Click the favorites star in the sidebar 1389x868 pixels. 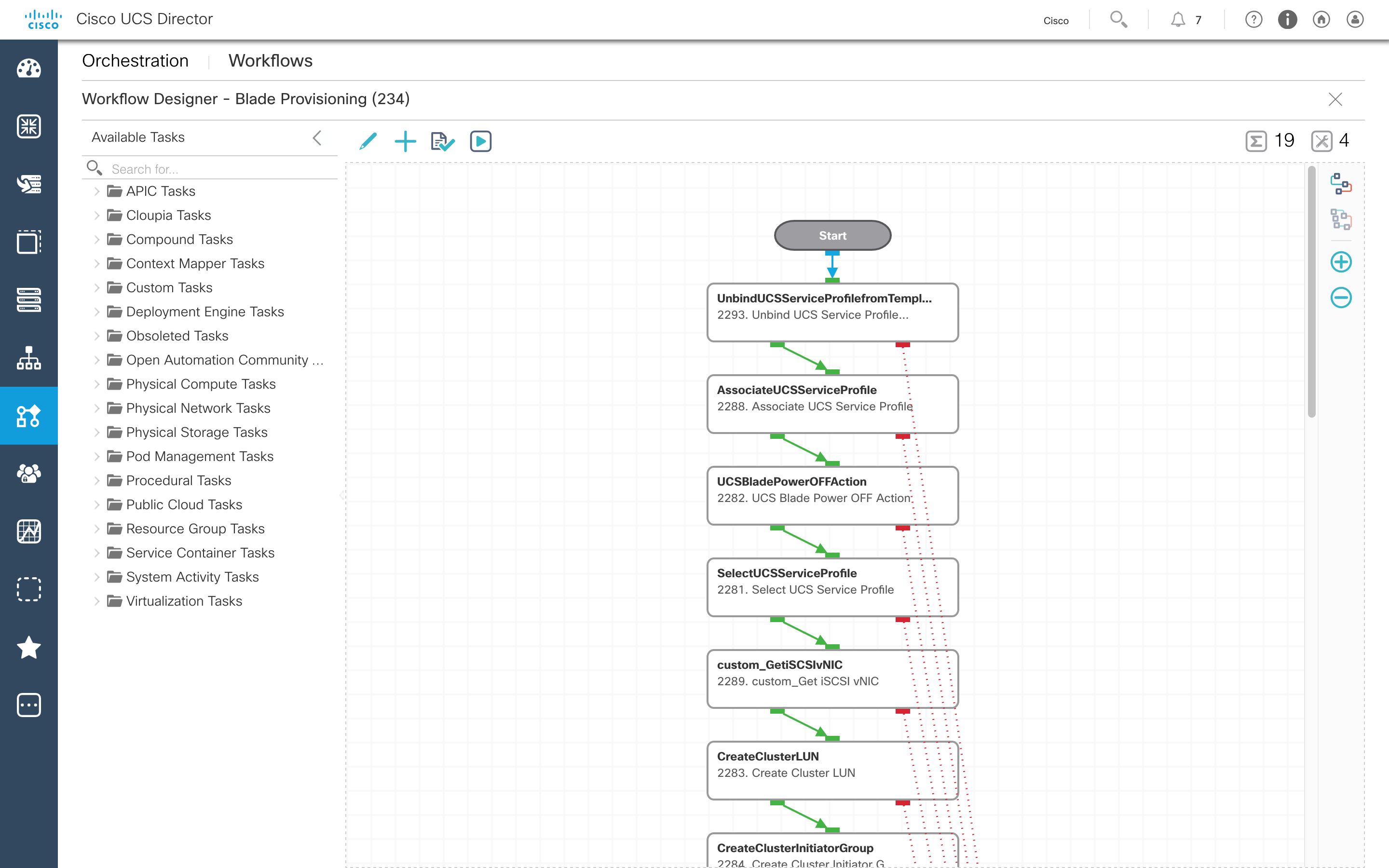[29, 648]
